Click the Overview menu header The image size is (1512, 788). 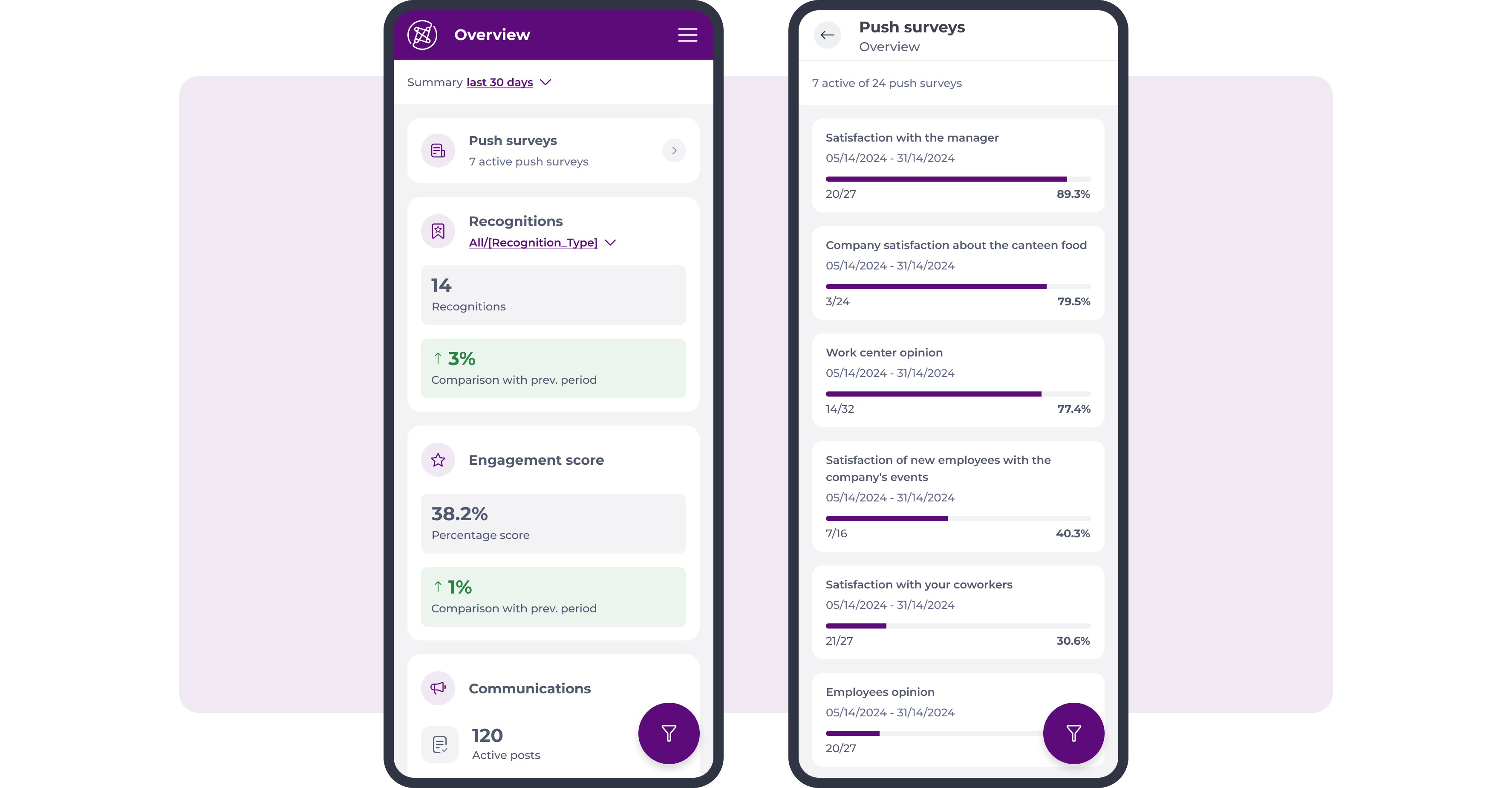click(492, 34)
